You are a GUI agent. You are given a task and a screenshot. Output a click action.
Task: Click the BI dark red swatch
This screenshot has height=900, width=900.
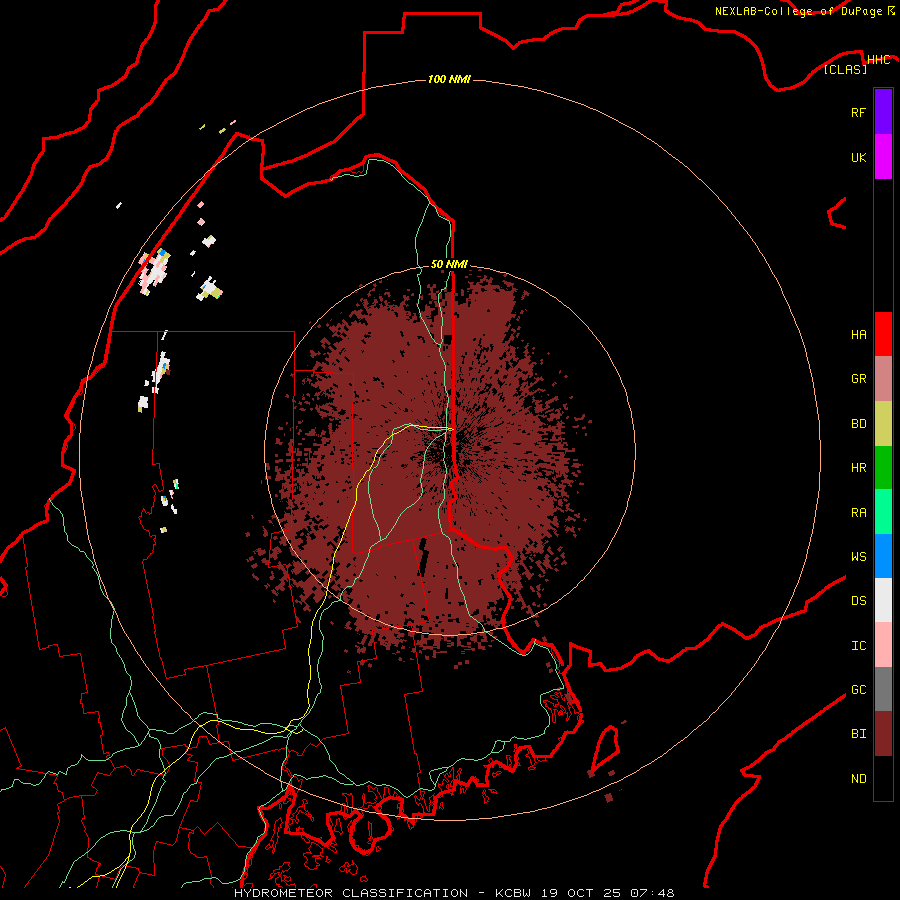click(883, 734)
